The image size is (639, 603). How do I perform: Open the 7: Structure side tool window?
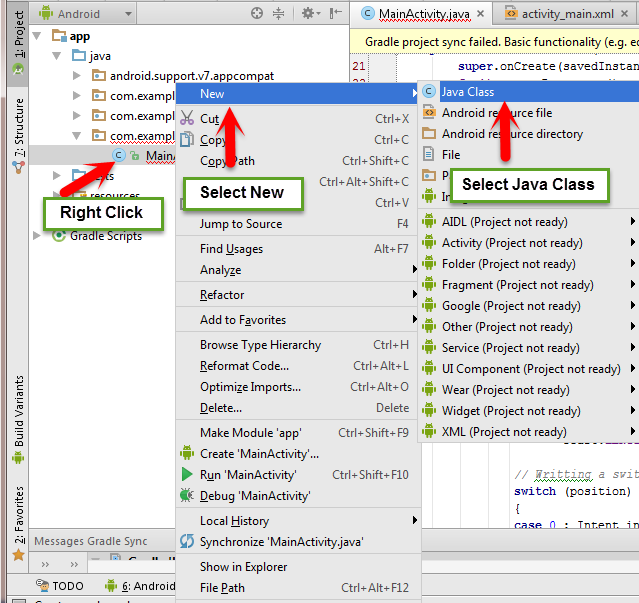18,134
